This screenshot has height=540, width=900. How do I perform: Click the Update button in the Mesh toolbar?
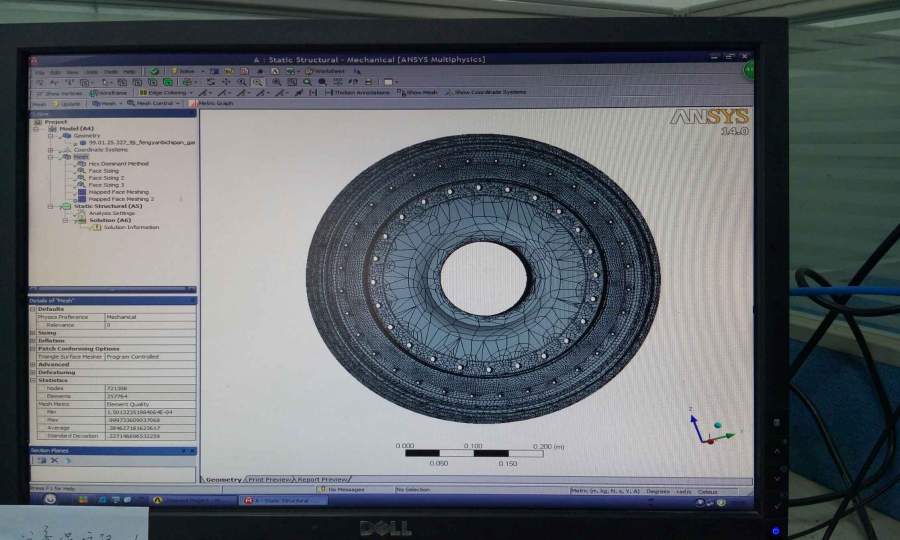(x=68, y=103)
